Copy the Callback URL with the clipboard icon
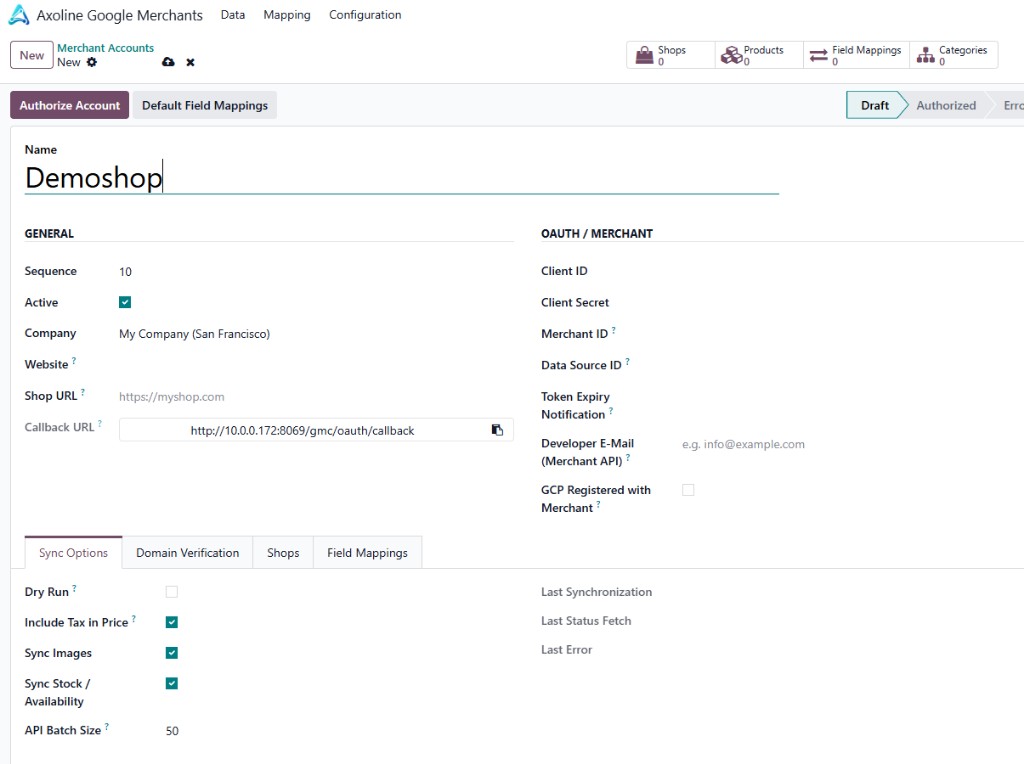Screen dimensions: 1024x764 (497, 430)
